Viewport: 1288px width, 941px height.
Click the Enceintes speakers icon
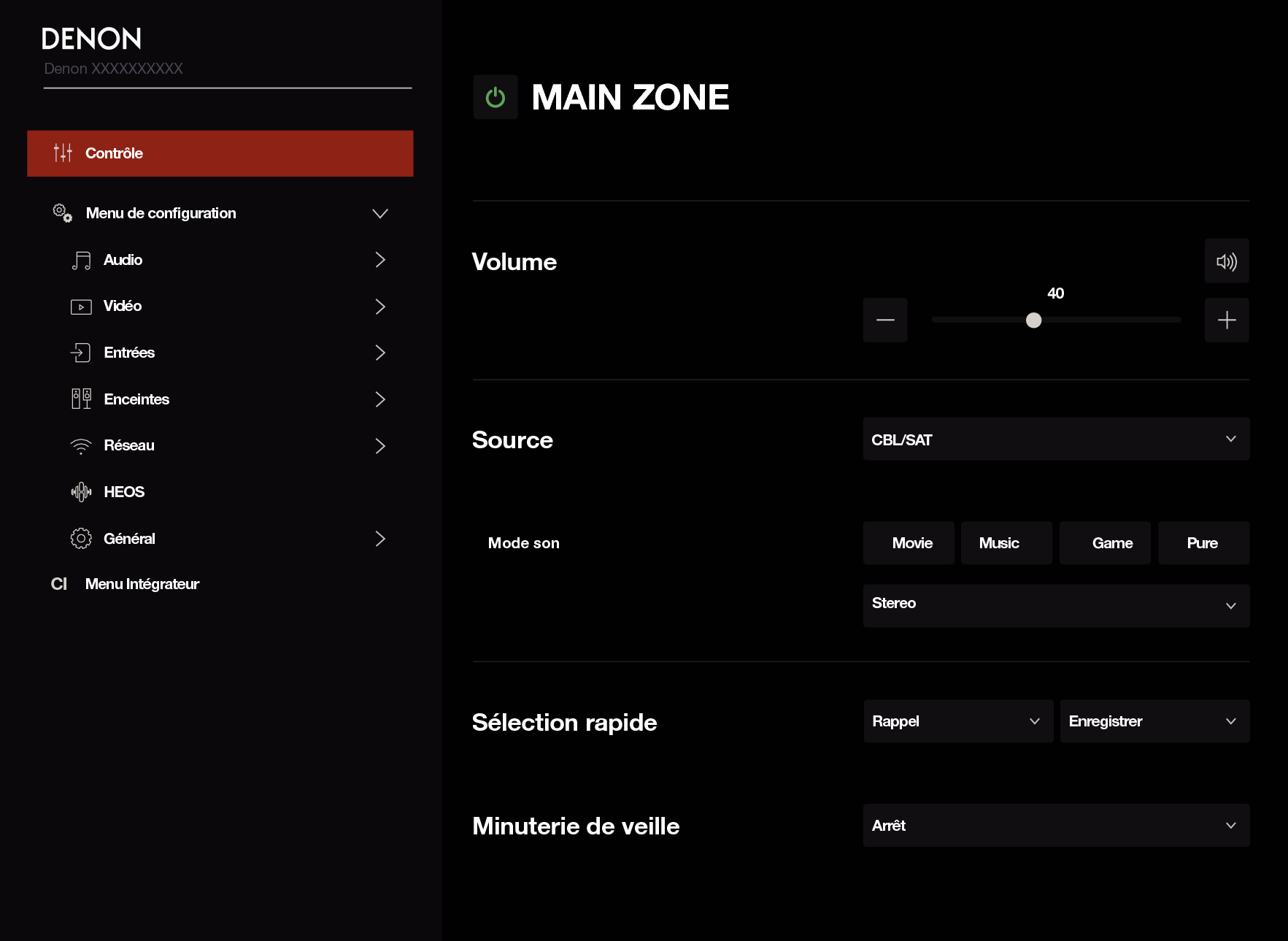tap(81, 399)
